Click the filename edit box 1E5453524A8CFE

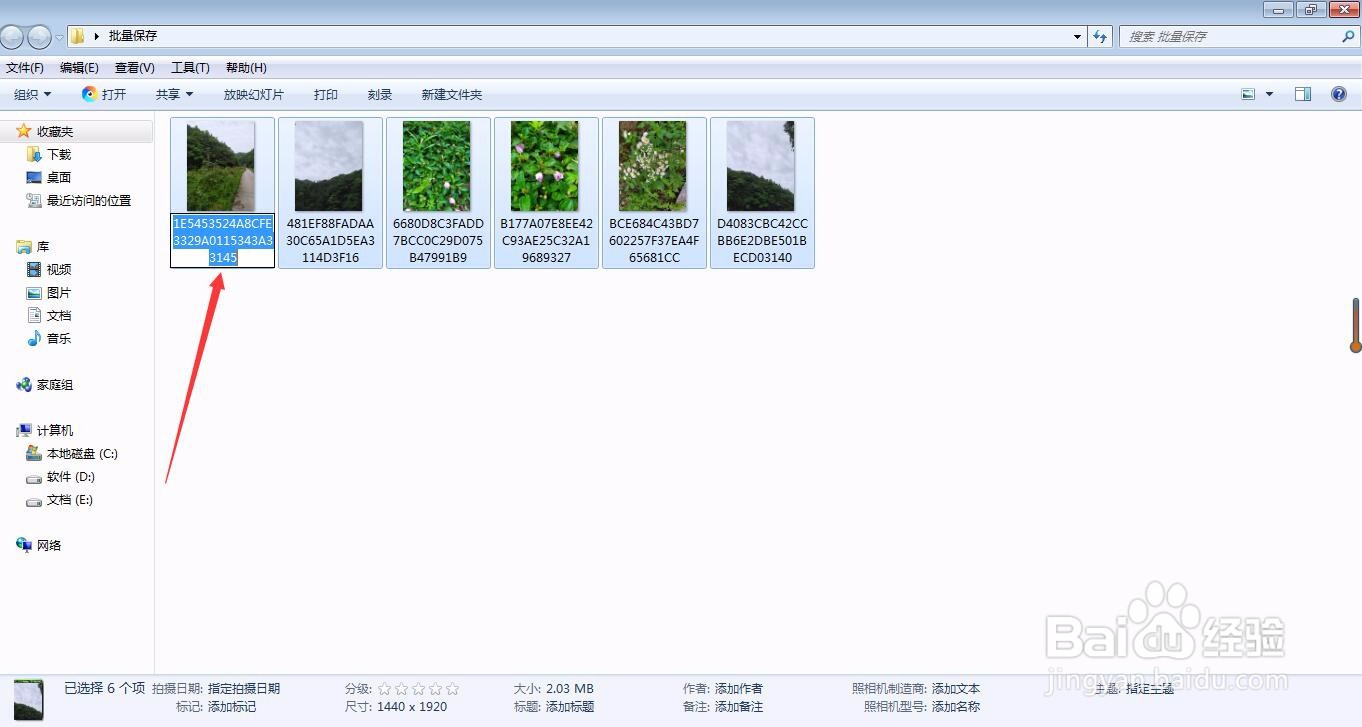coord(222,240)
